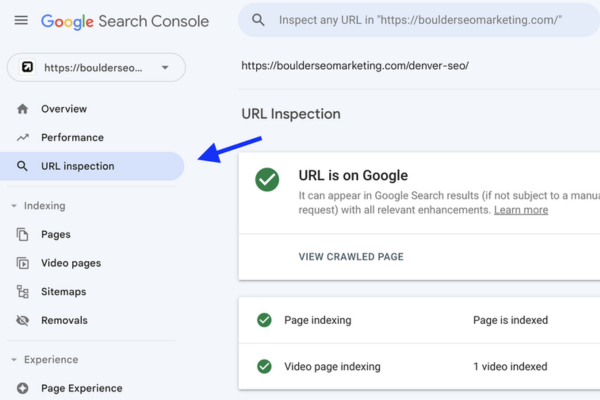Click the Video page indexing check icon
600x400 pixels.
[264, 366]
